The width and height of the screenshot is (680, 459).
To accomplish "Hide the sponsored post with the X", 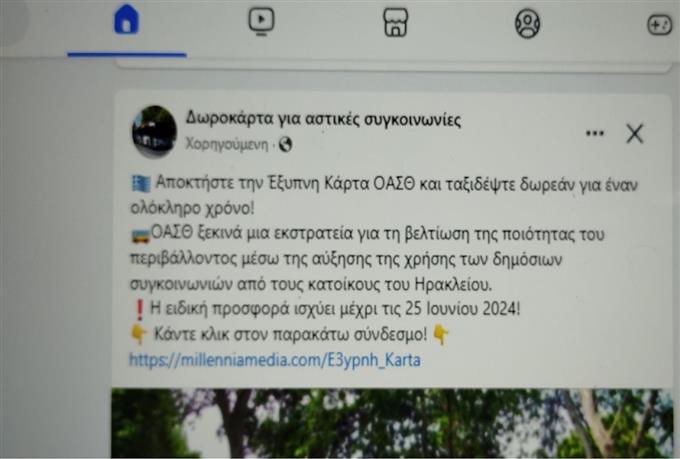I will [x=634, y=133].
